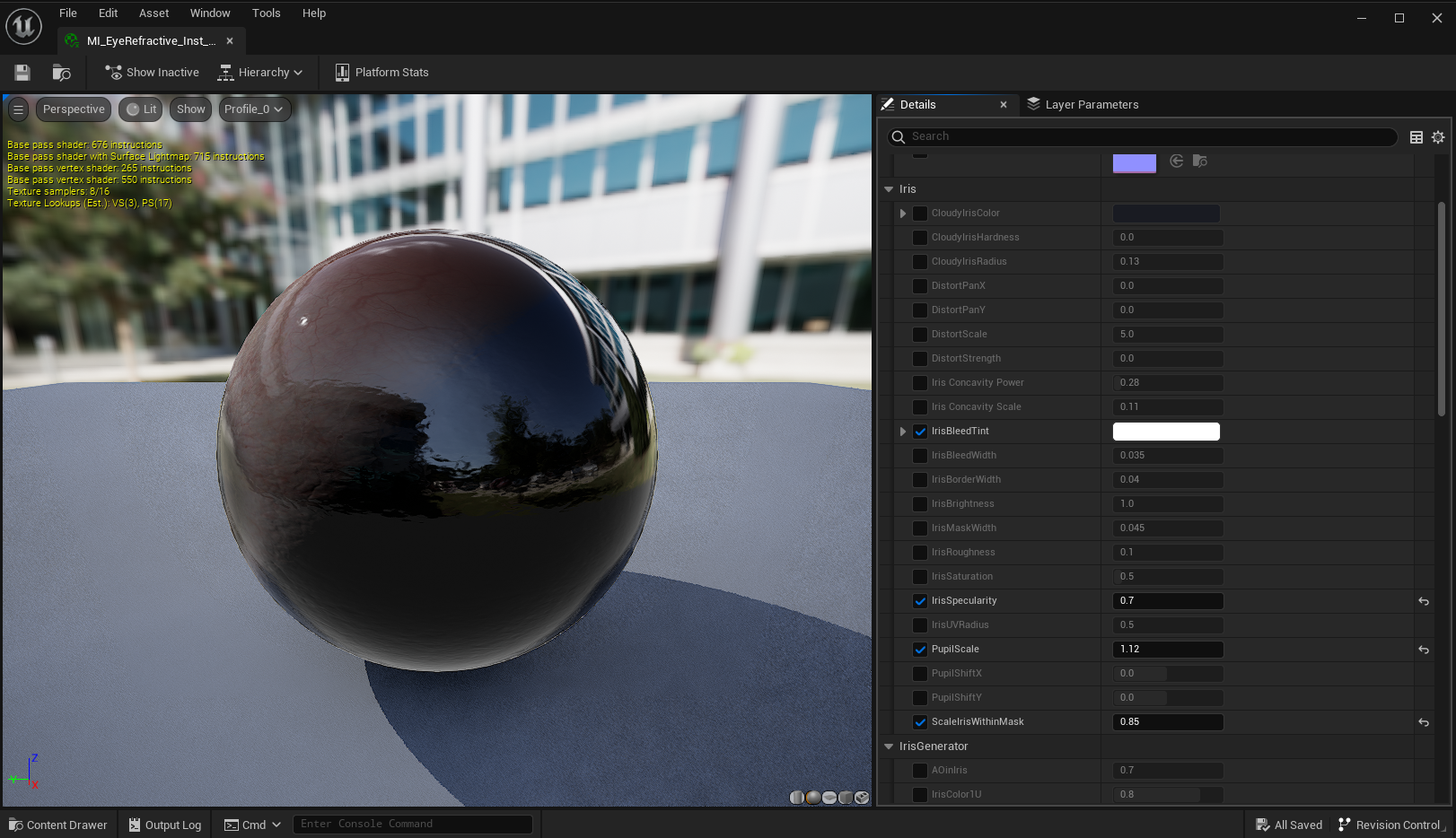Open the Window menu
Screen dimensions: 1456x838
[x=210, y=13]
